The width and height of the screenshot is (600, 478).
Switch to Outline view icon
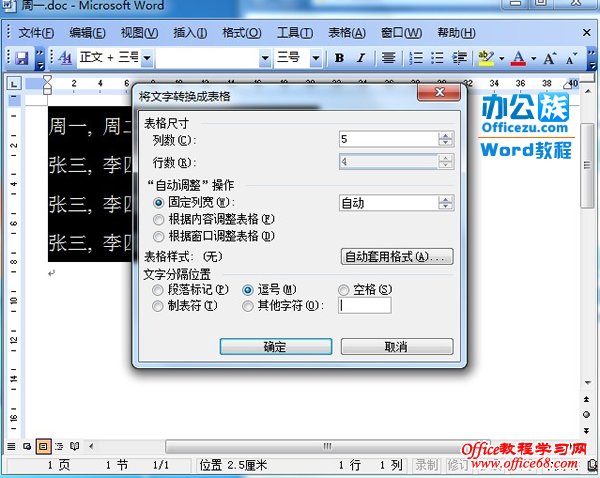point(59,446)
